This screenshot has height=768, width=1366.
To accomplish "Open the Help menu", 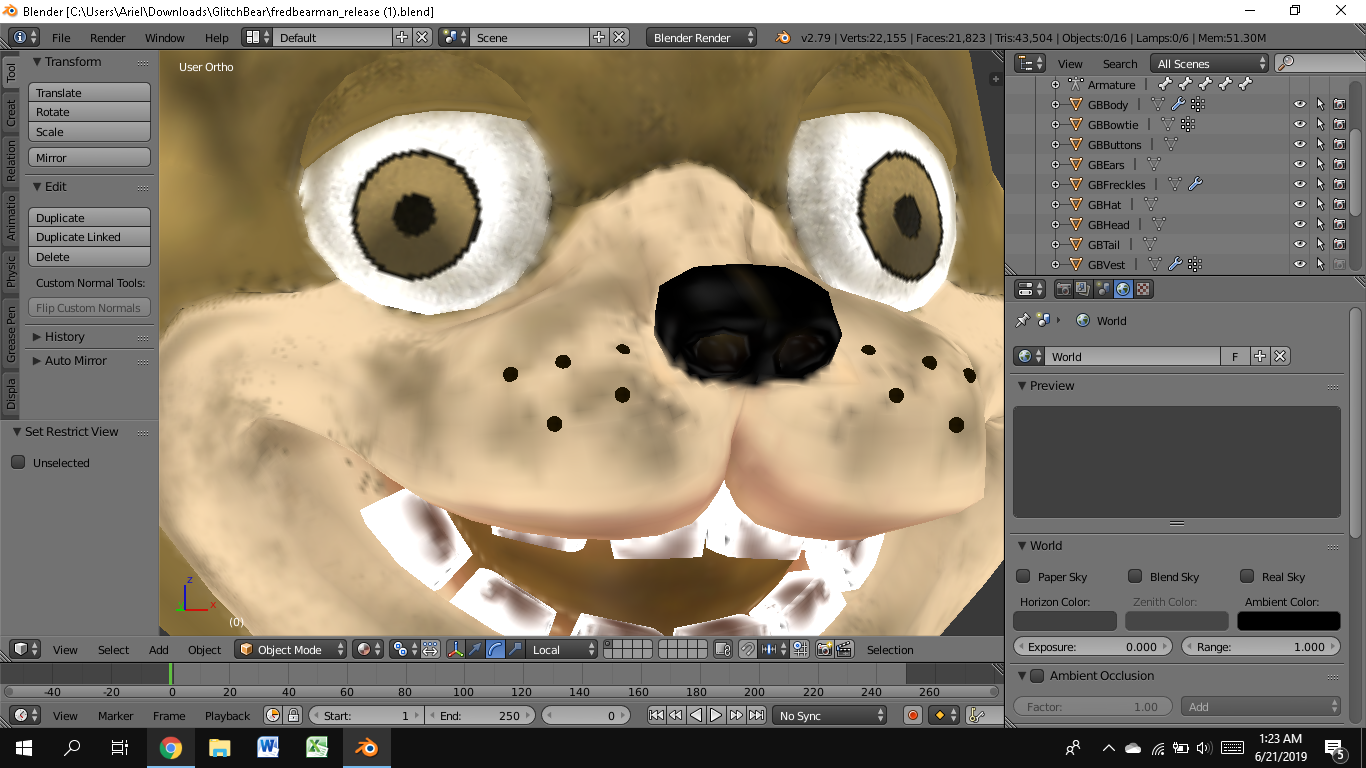I will click(x=217, y=38).
